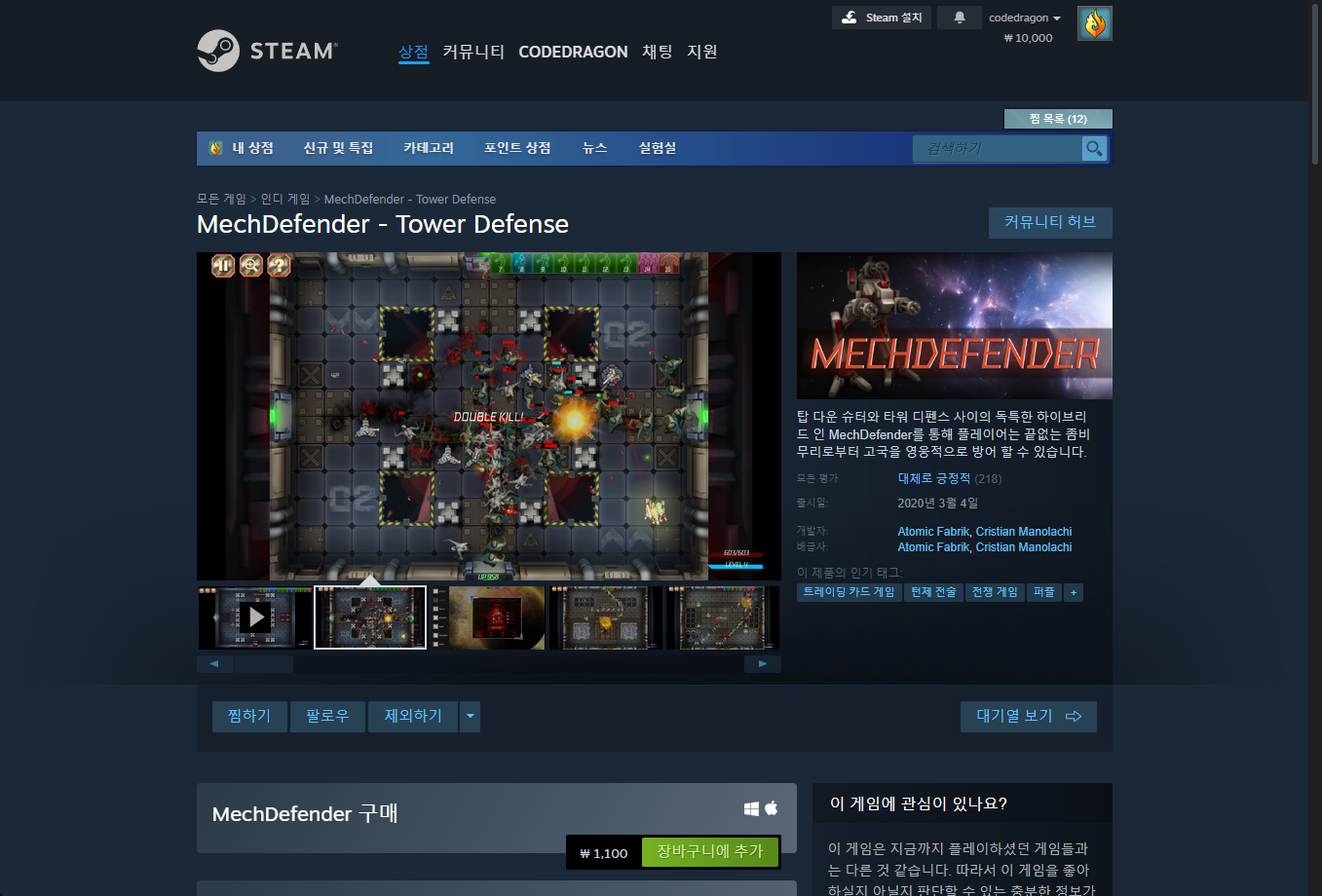1322x896 pixels.
Task: Focus the store search field
Action: pyautogui.click(x=997, y=148)
